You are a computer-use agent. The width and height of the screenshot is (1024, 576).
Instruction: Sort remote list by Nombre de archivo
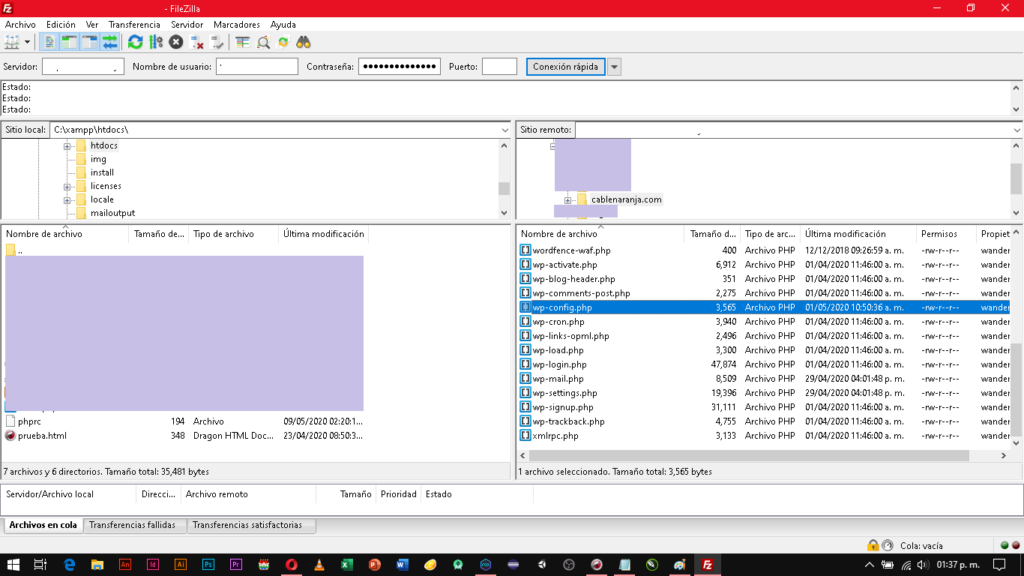[601, 234]
